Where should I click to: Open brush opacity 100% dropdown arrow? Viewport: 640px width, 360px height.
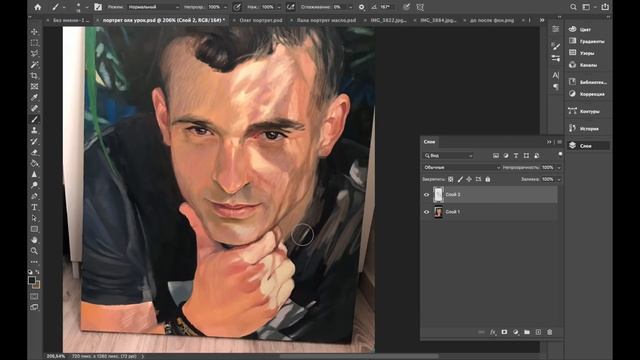point(225,7)
